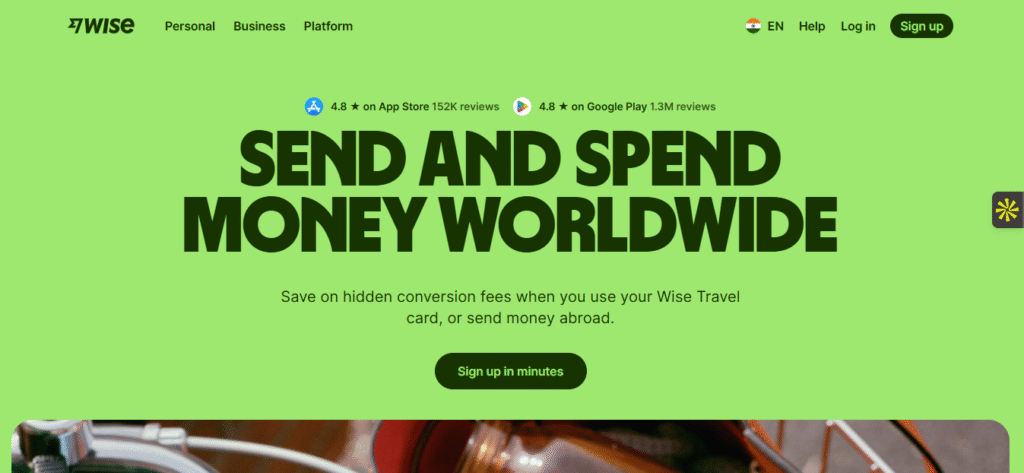1024x473 pixels.
Task: Click the Send and Spend Money Worldwide headline
Action: [x=510, y=191]
